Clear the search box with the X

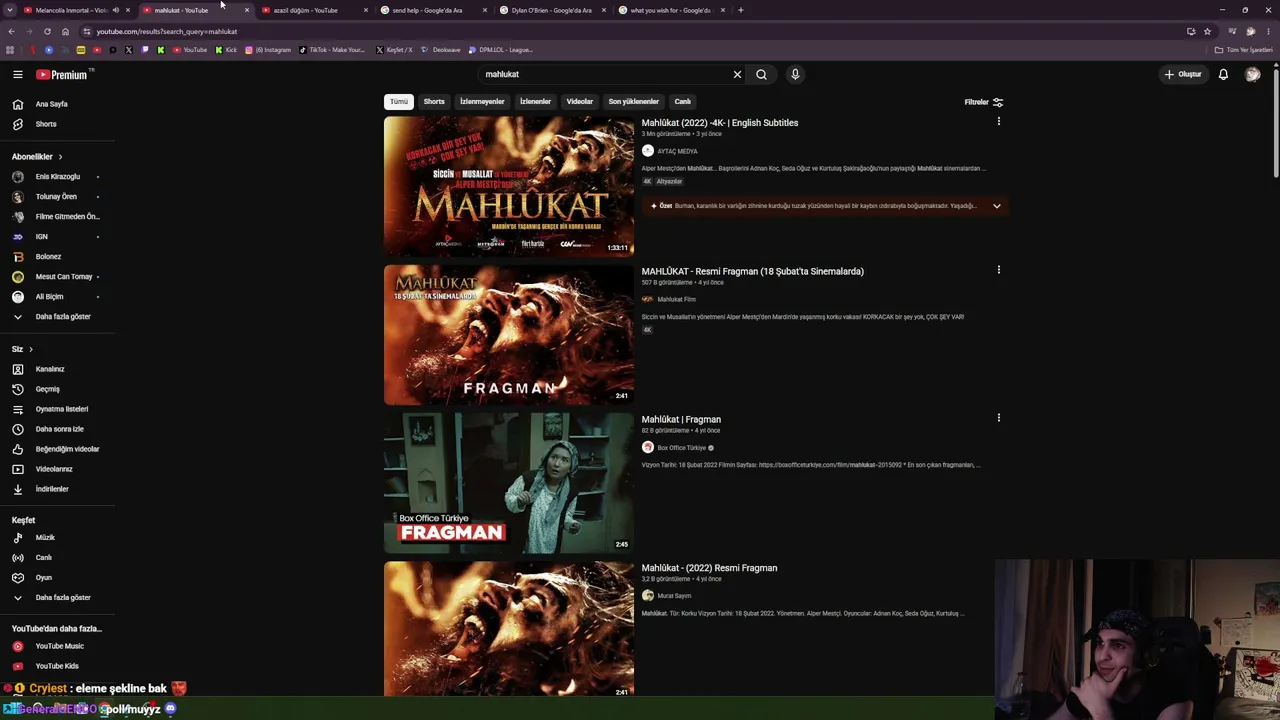(x=737, y=74)
